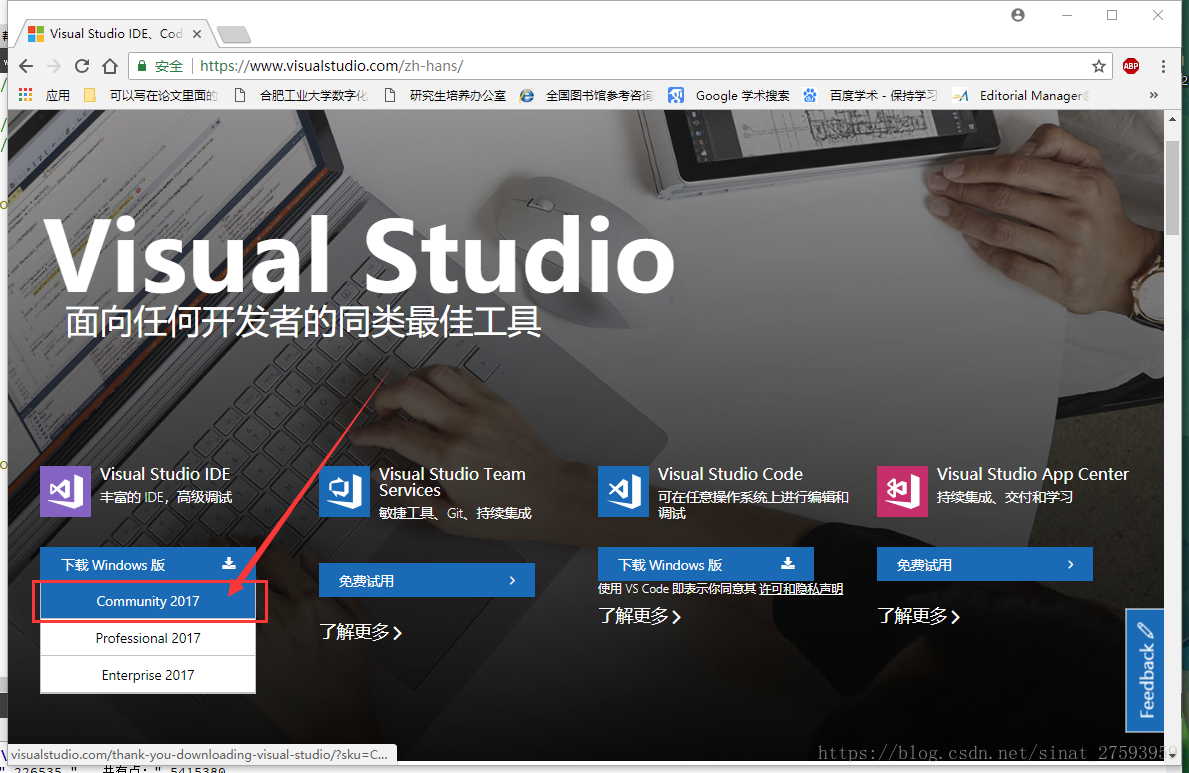1189x773 pixels.
Task: Choose Community 2017 from the download menu
Action: (x=148, y=601)
